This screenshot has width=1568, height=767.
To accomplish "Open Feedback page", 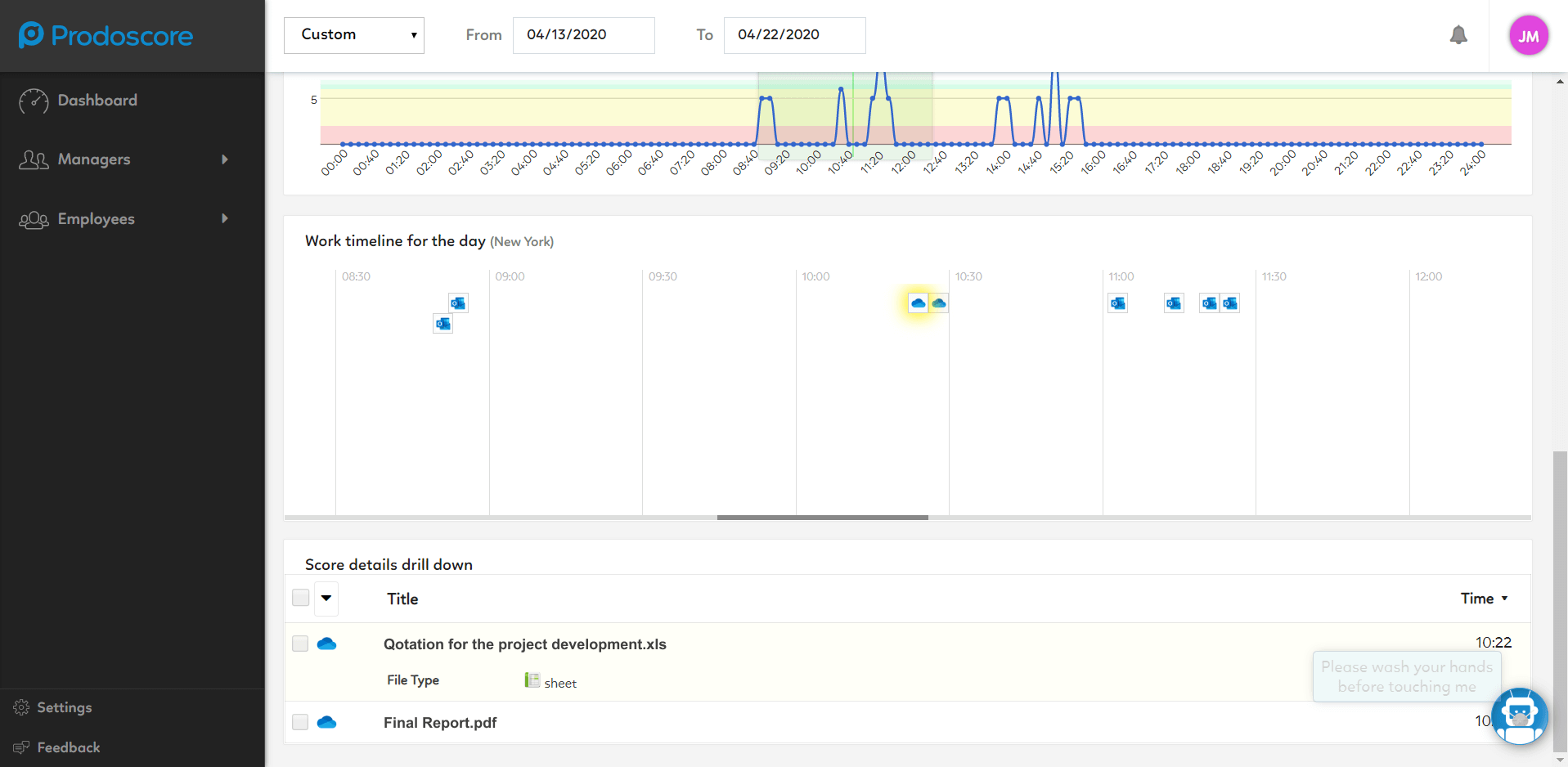I will coord(69,747).
